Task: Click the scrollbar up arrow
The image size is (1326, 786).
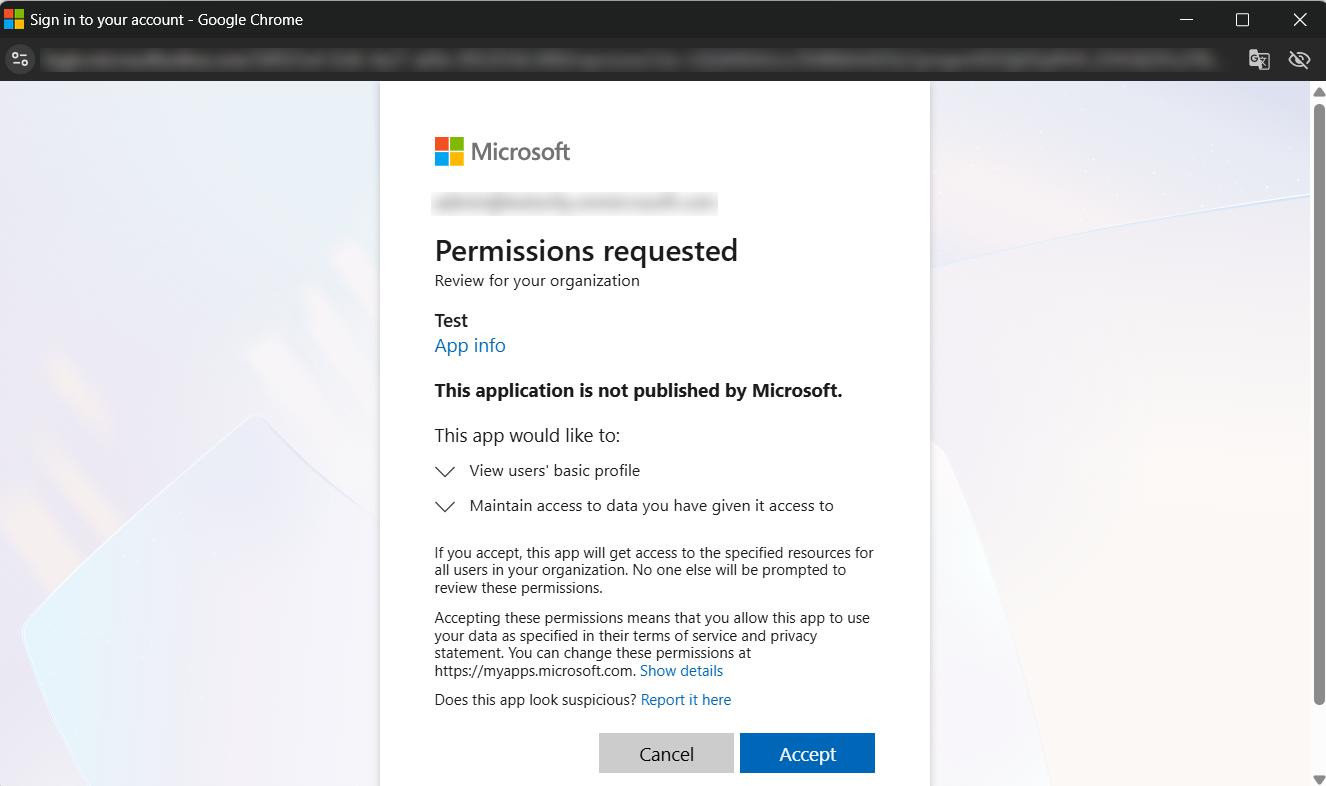Action: point(1318,91)
